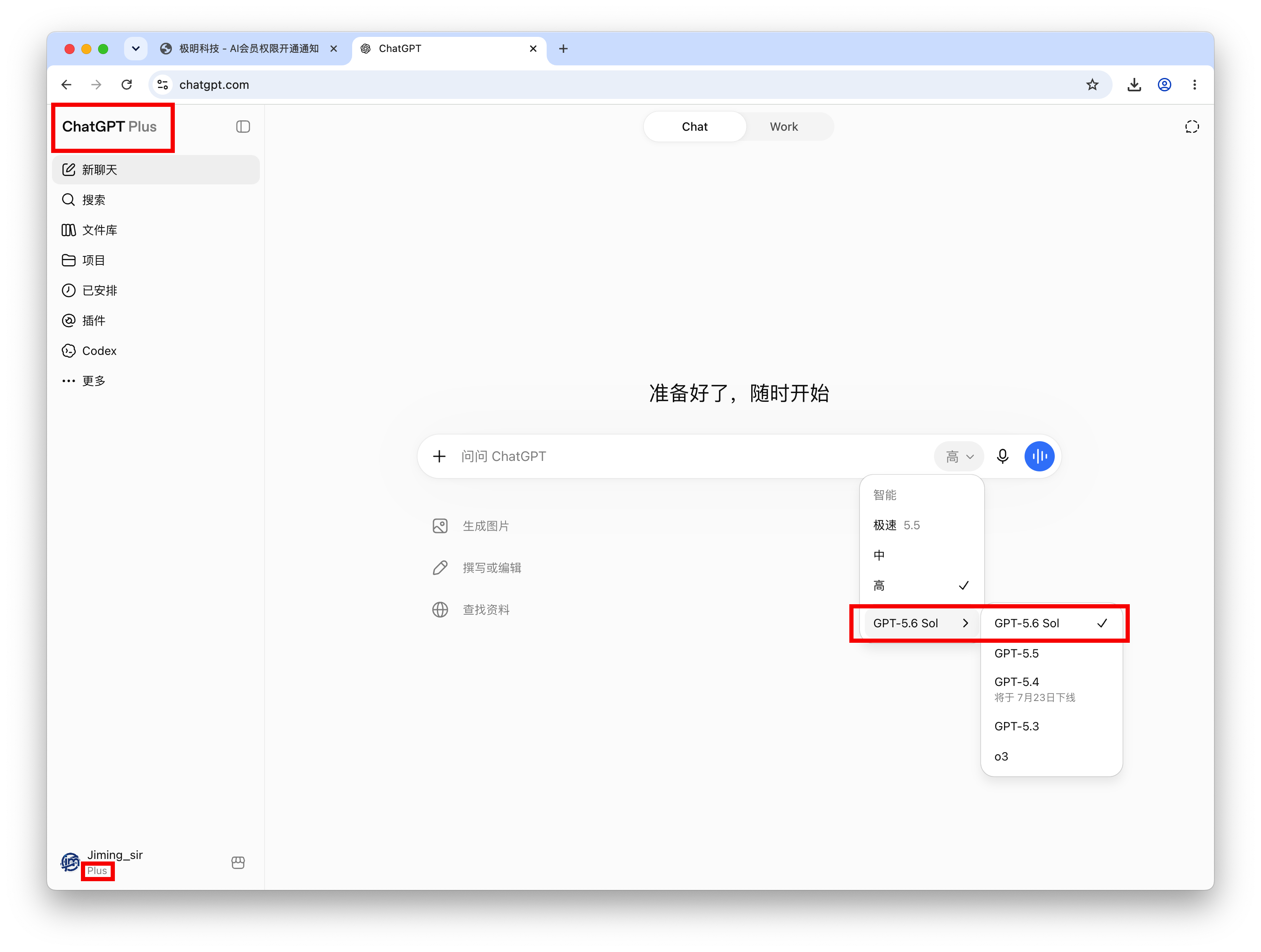1261x952 pixels.
Task: Click the 准备好了，随时开始 heading
Action: [739, 393]
